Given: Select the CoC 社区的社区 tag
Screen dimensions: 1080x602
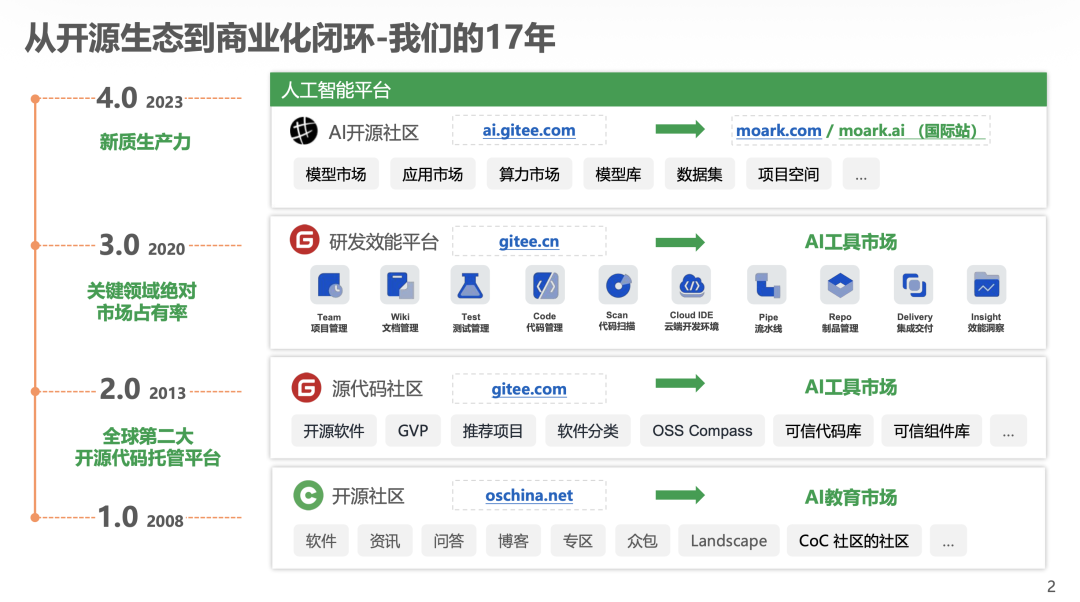Looking at the screenshot, I should tap(854, 541).
